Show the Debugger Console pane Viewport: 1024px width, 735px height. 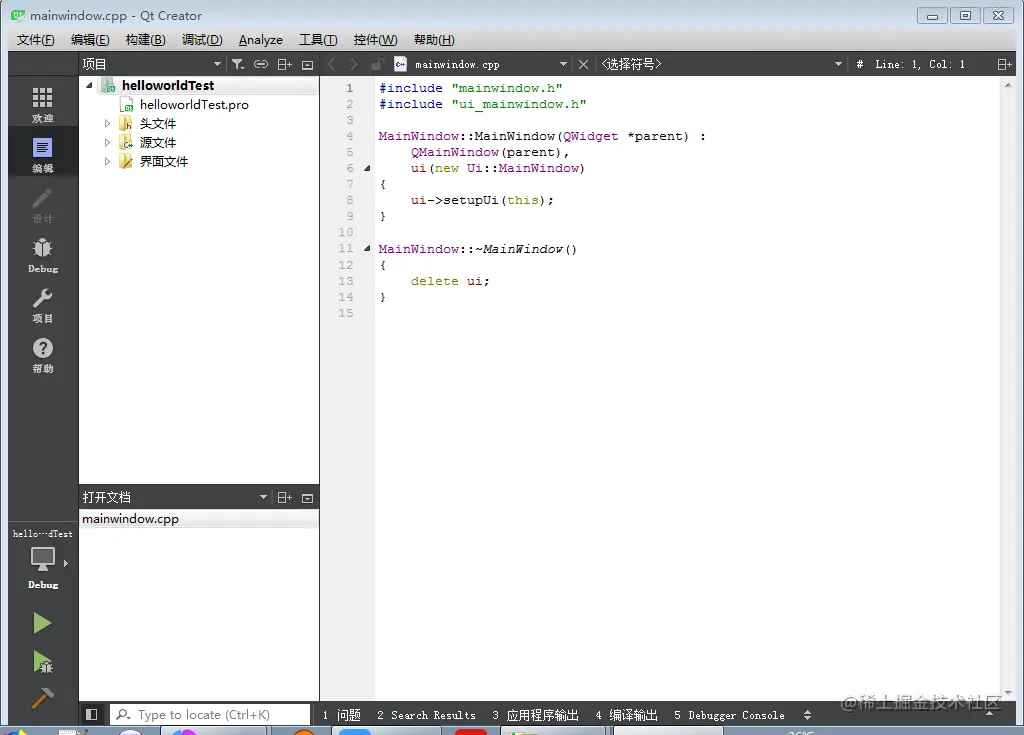pos(729,715)
